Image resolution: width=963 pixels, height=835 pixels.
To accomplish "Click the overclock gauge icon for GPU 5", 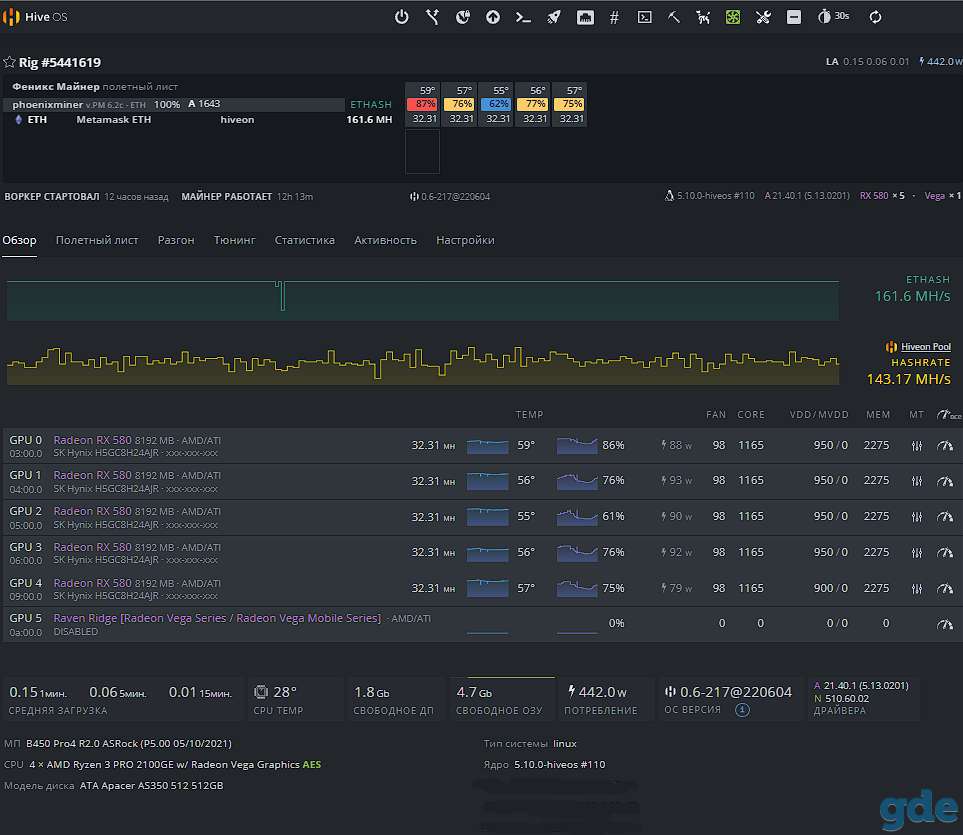I will [945, 624].
